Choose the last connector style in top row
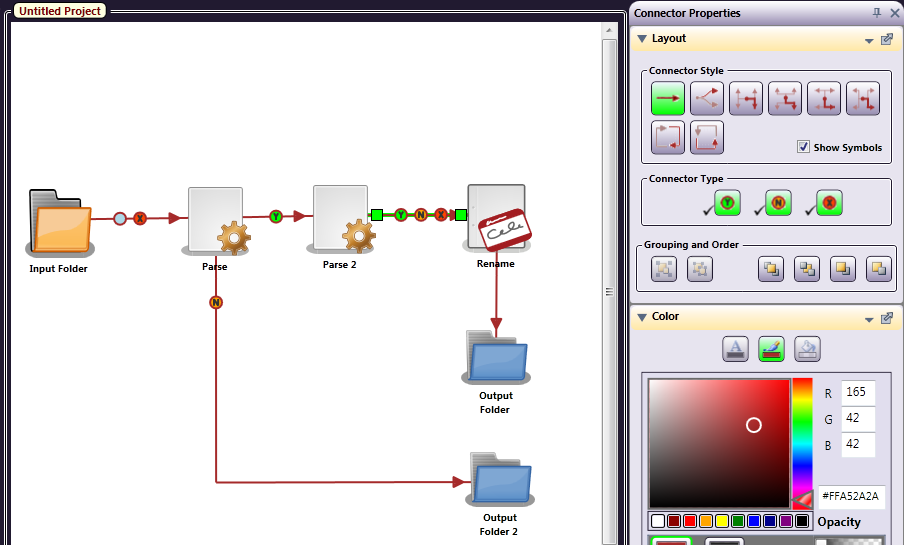This screenshot has height=545, width=904. pos(863,98)
